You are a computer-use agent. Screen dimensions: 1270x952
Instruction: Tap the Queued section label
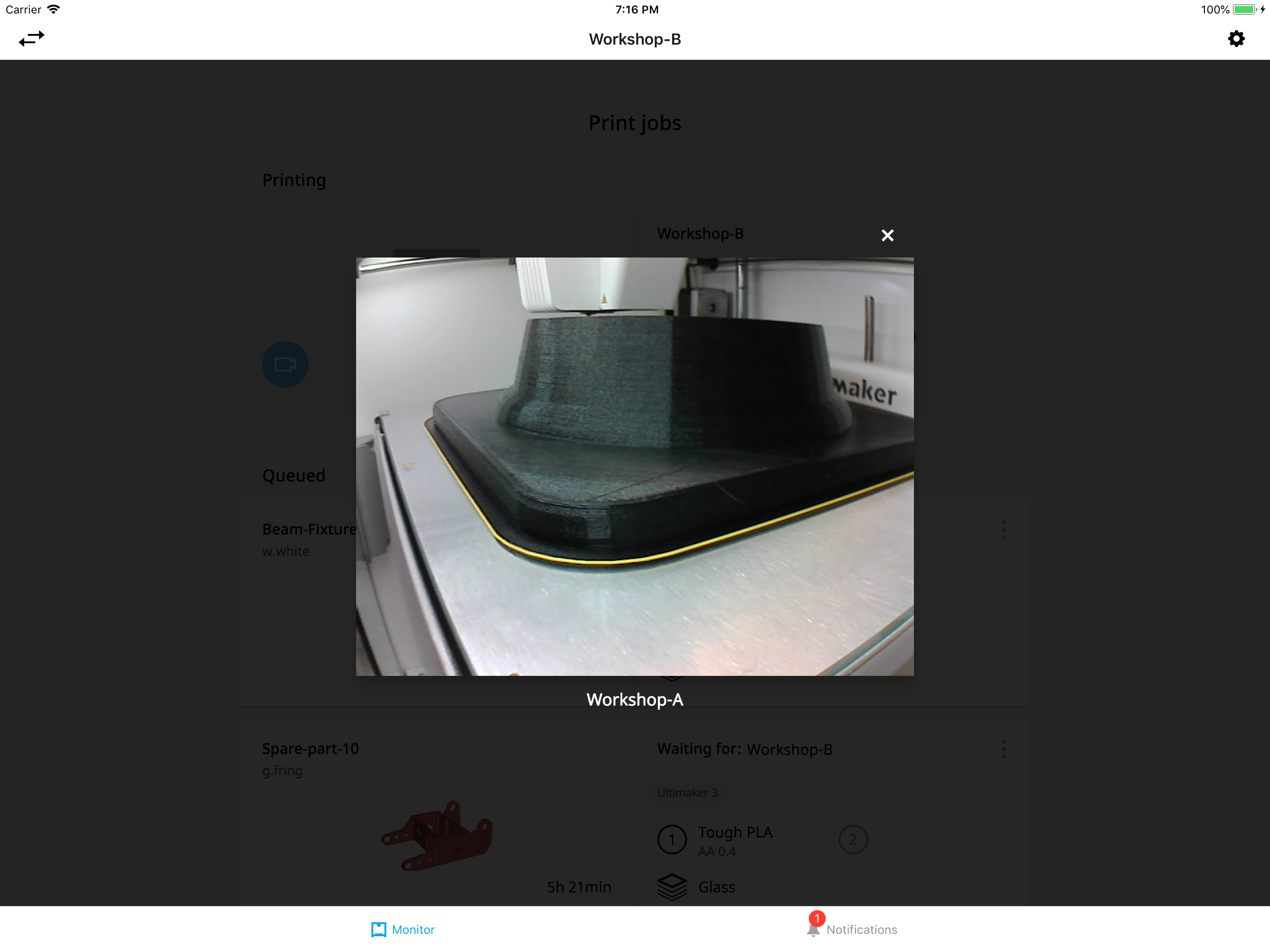tap(294, 476)
